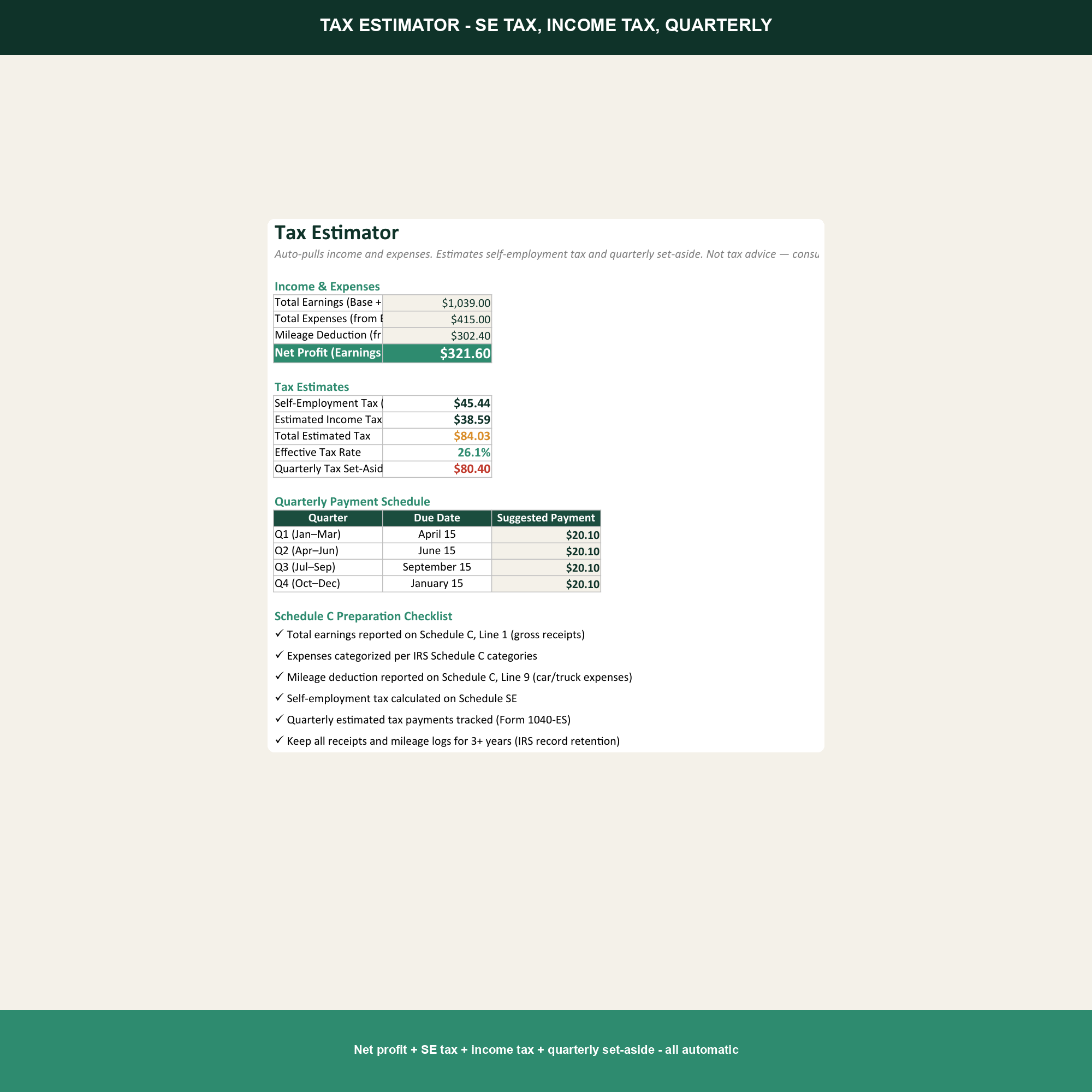The image size is (1092, 1092).
Task: Click the checkmark beside Total earnings reported item
Action: 279,633
